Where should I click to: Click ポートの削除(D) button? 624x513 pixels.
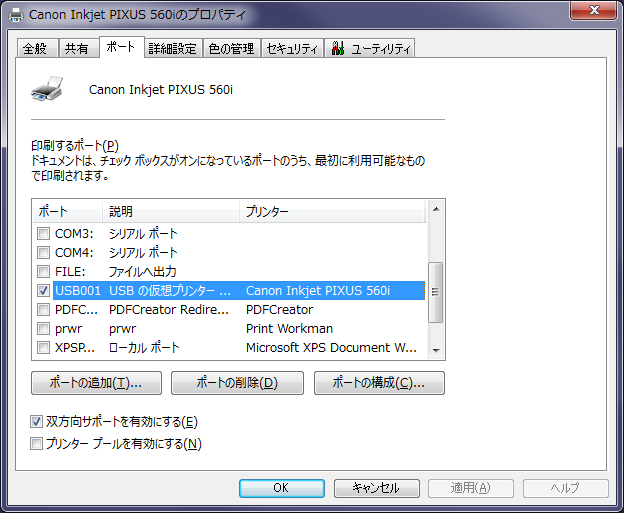coord(237,383)
